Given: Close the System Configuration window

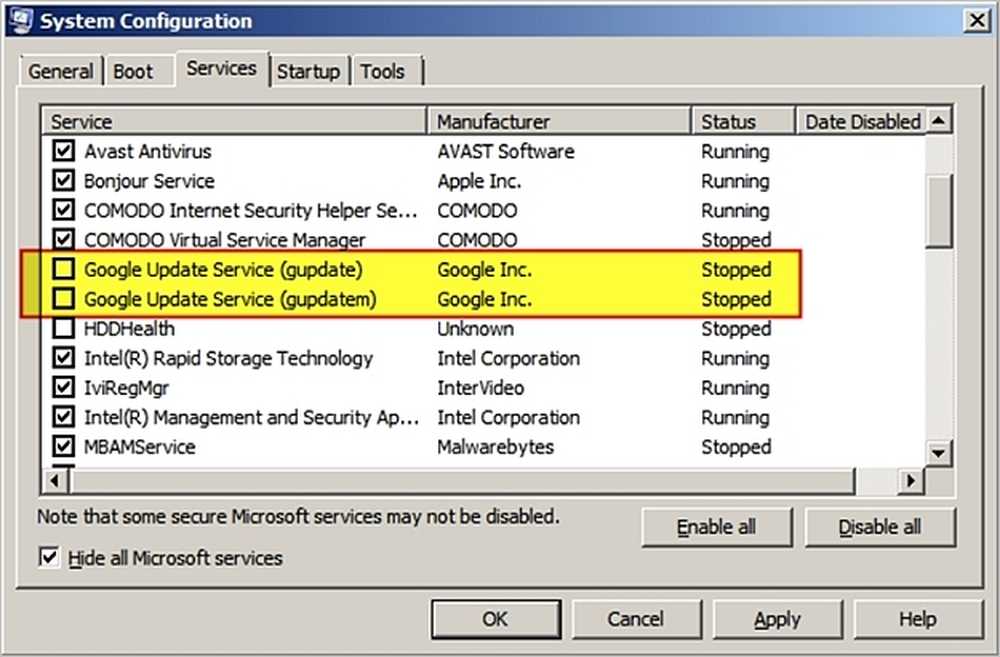Looking at the screenshot, I should [x=977, y=20].
